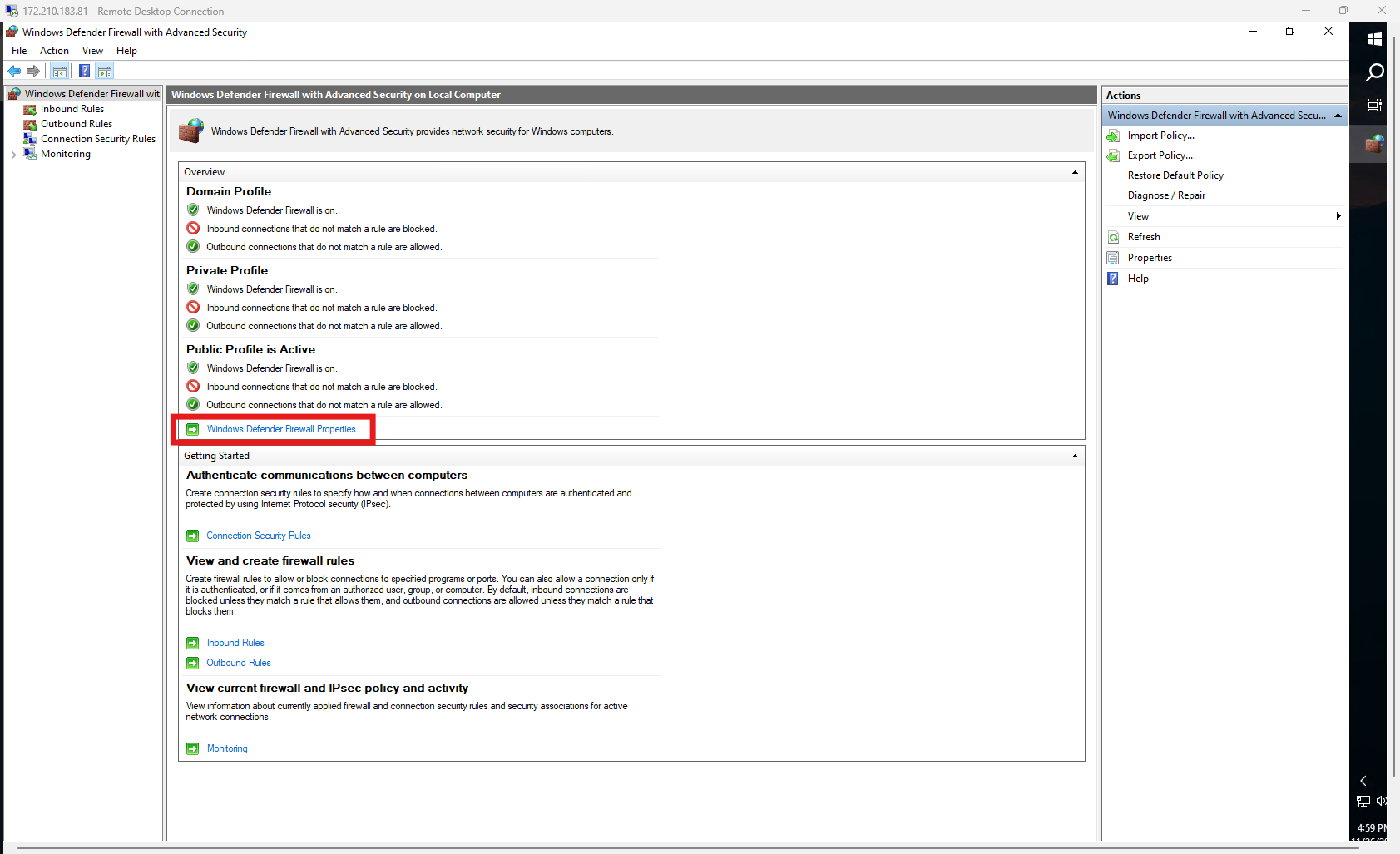Open the View menu in the menu bar
1400x854 pixels.
92,51
